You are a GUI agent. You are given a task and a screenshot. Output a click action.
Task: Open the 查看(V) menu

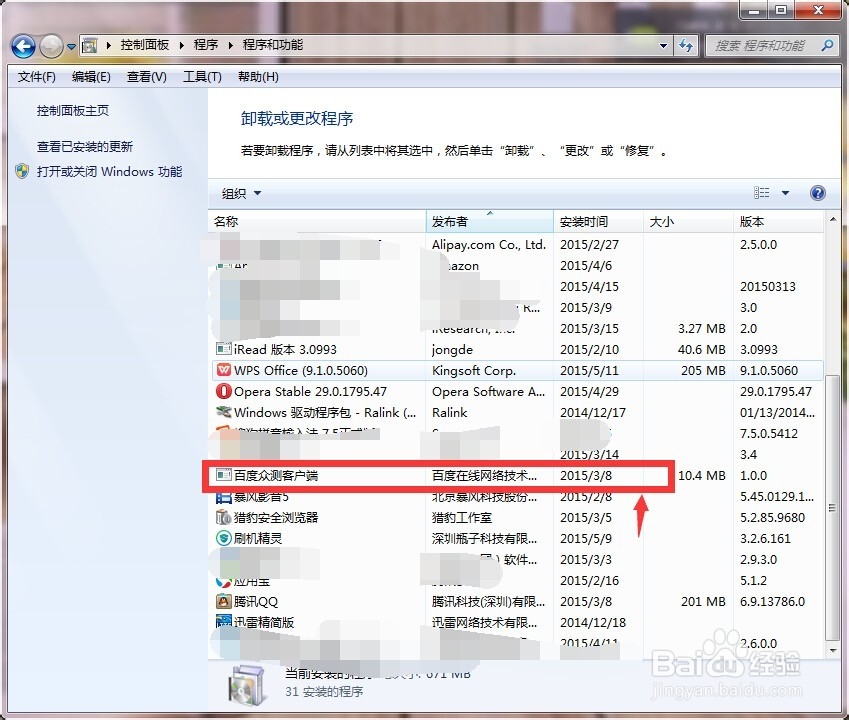coord(146,77)
